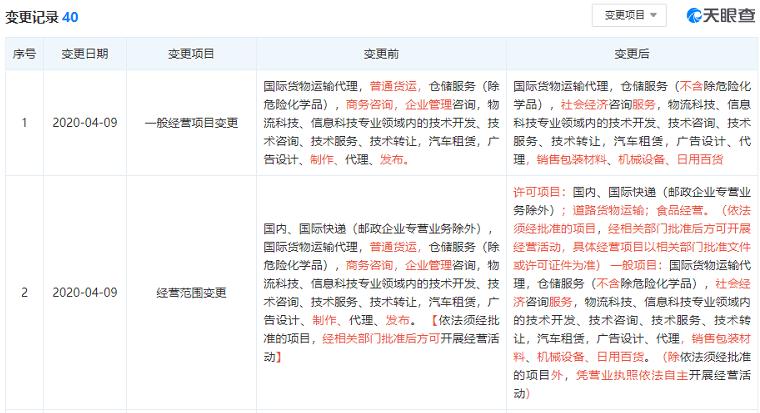Screen dimensions: 760x413
Task: Click the 变更日期 column header
Action: tap(85, 54)
